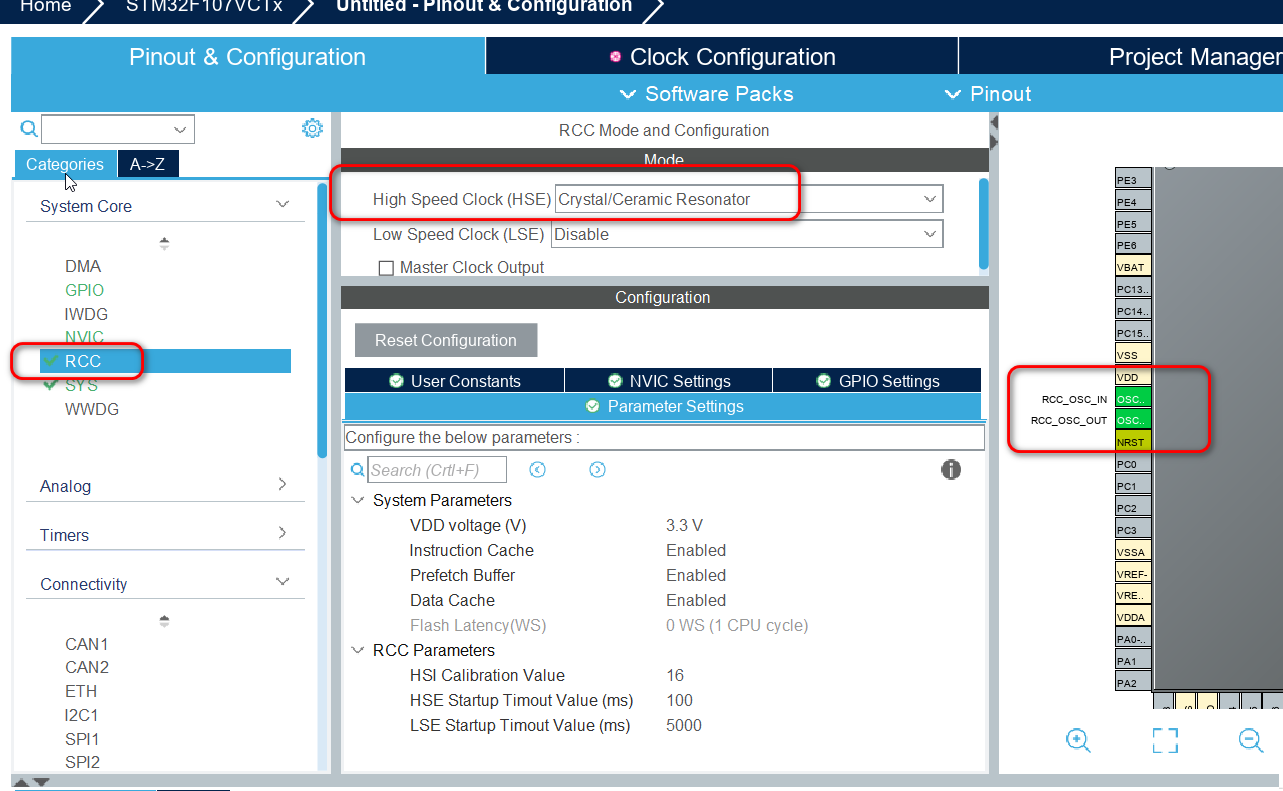Expand the Analog category
The image size is (1283, 791).
282,484
